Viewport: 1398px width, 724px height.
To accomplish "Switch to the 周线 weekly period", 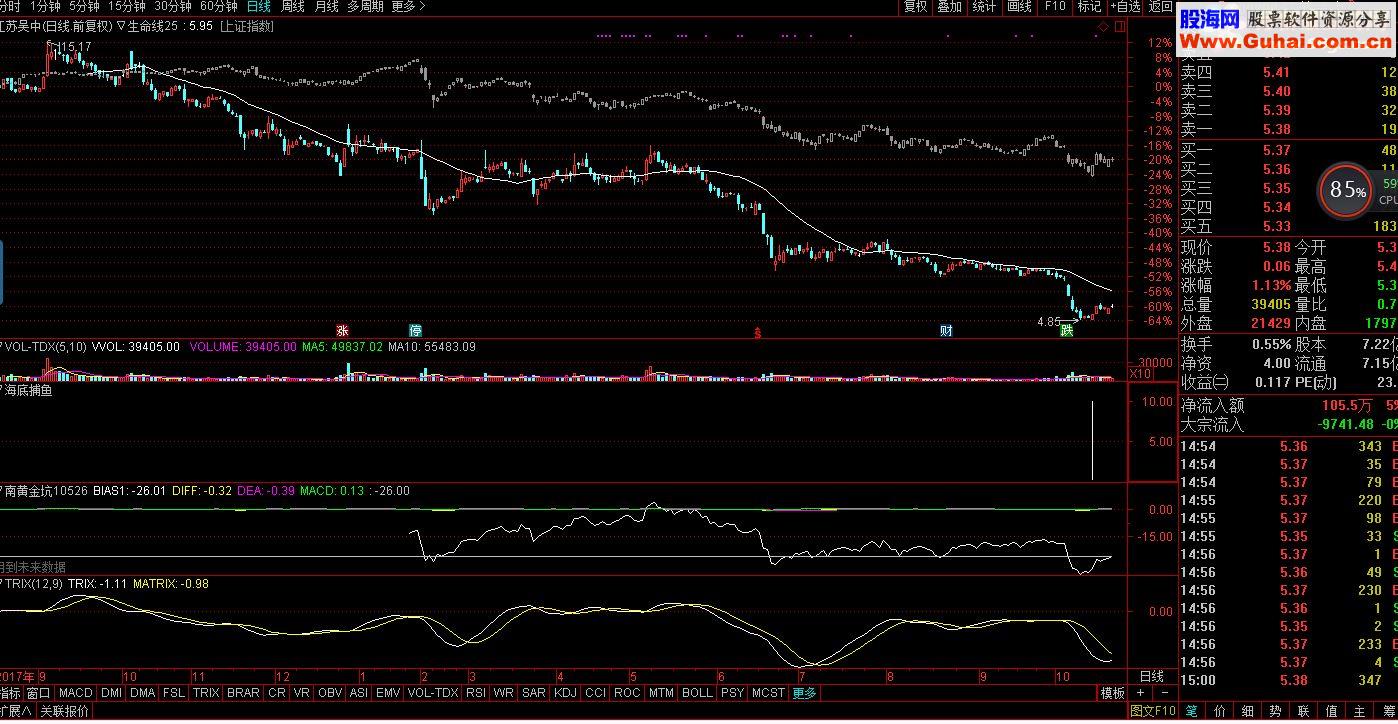I will 293,6.
